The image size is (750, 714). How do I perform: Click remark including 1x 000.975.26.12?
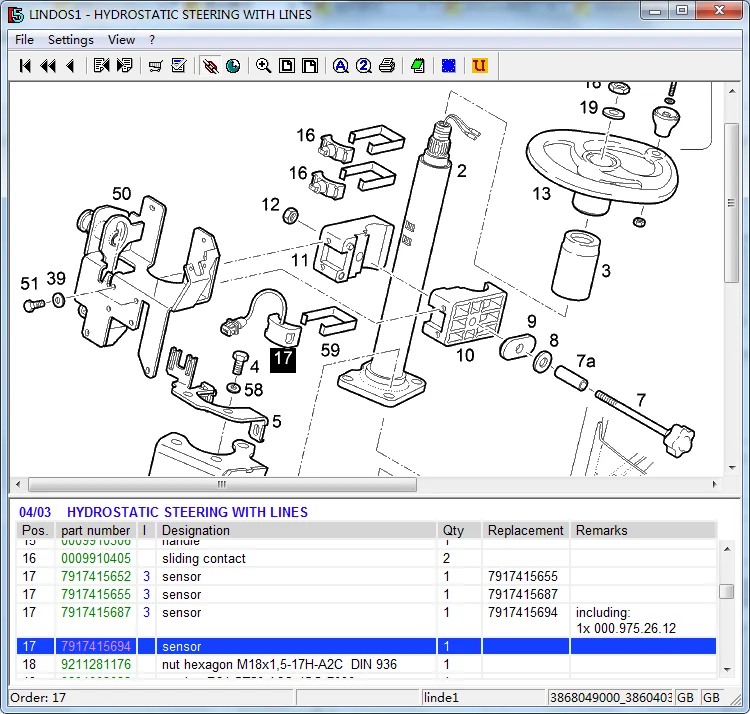coord(626,620)
